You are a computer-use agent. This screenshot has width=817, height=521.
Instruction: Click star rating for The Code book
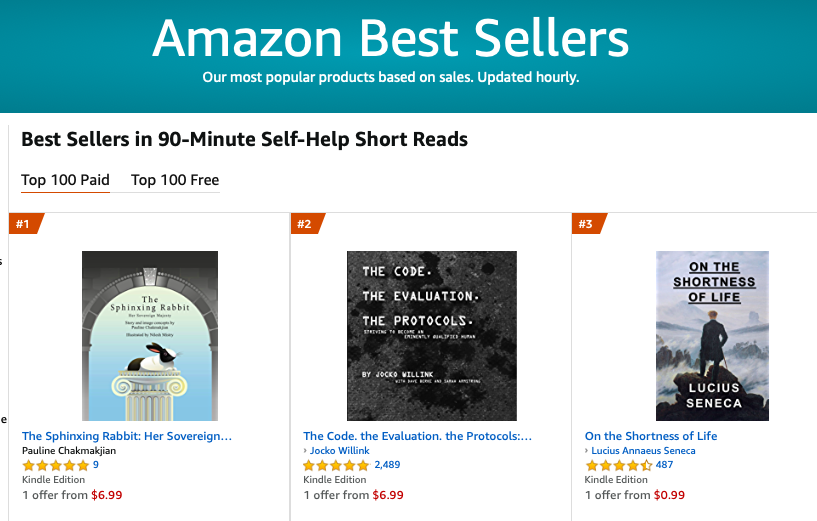[336, 465]
